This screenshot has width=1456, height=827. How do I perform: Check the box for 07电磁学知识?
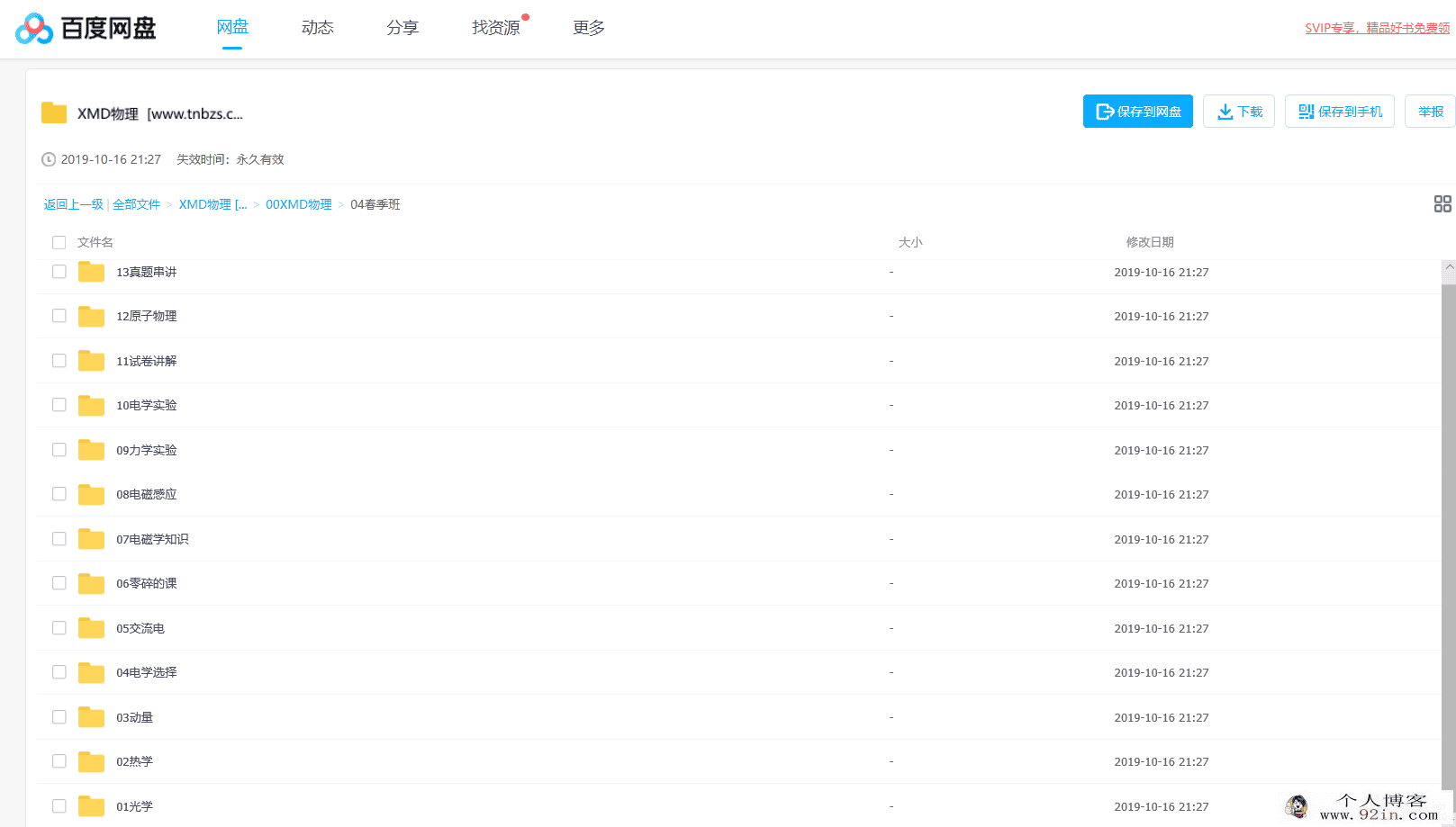pos(59,539)
